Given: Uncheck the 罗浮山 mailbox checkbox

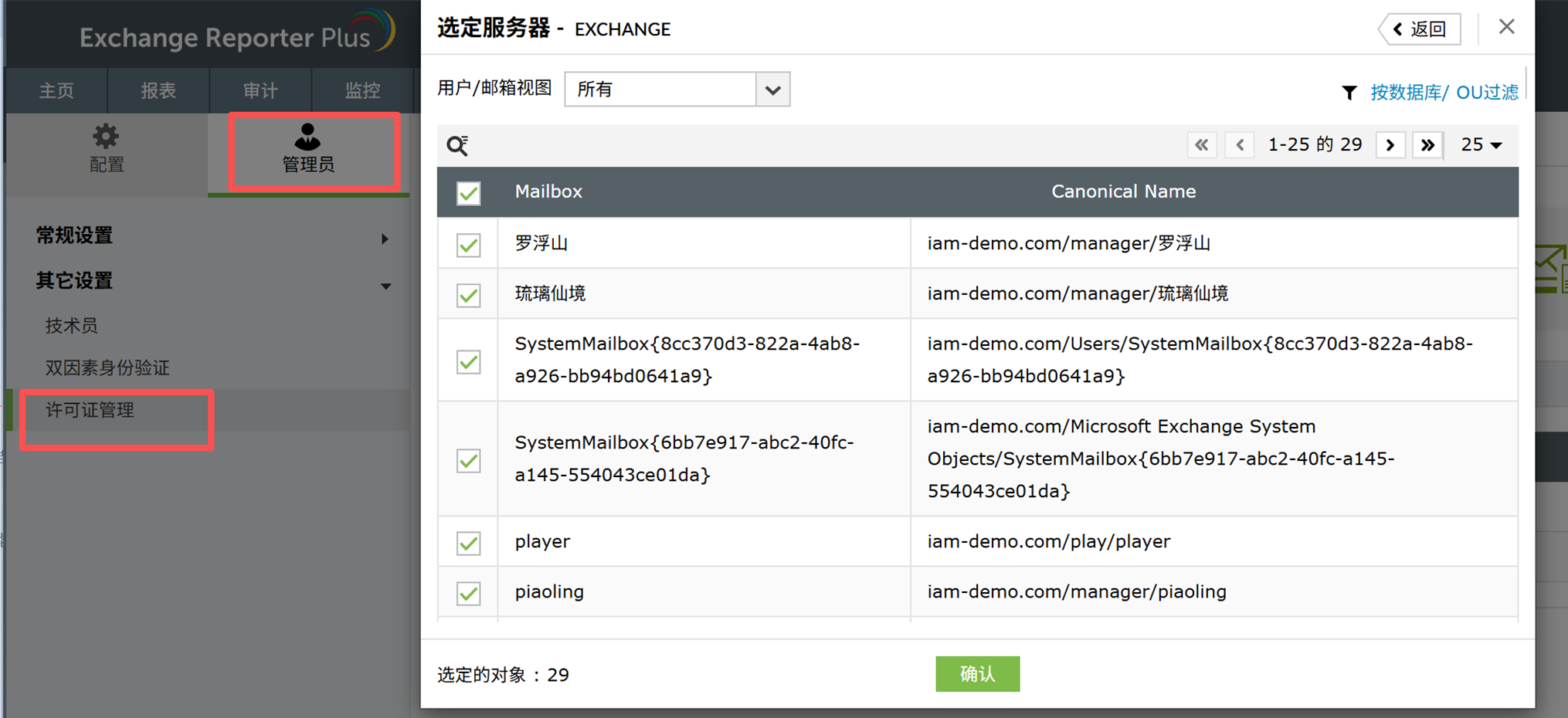Looking at the screenshot, I should click(469, 245).
